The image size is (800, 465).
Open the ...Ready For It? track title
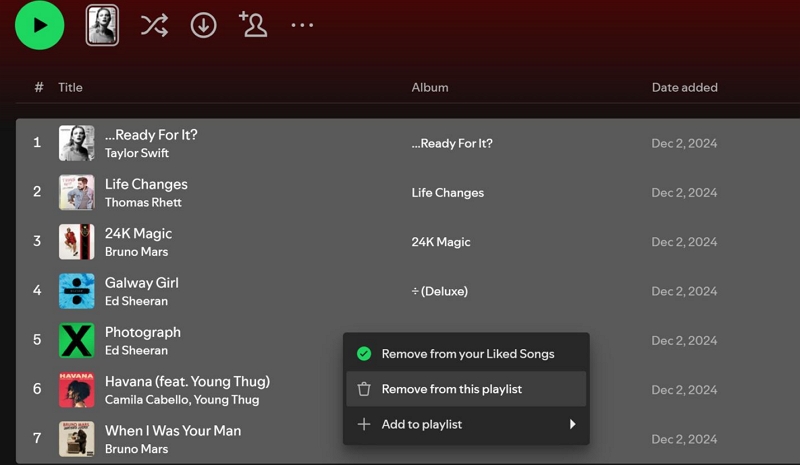pos(151,135)
